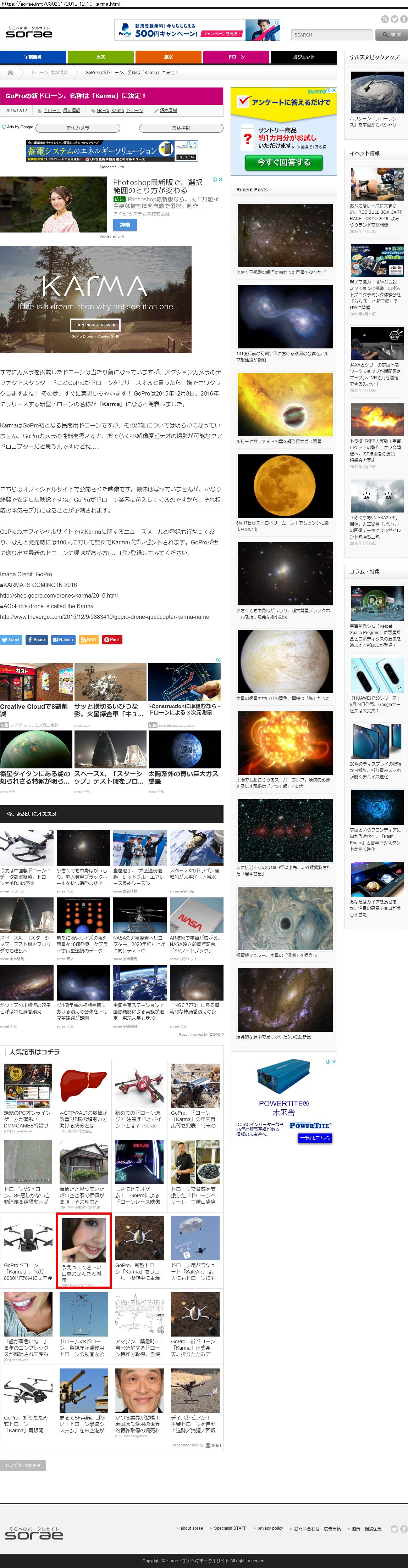Open the 航空 navigation tab
The width and height of the screenshot is (408, 1568).
pyautogui.click(x=168, y=57)
